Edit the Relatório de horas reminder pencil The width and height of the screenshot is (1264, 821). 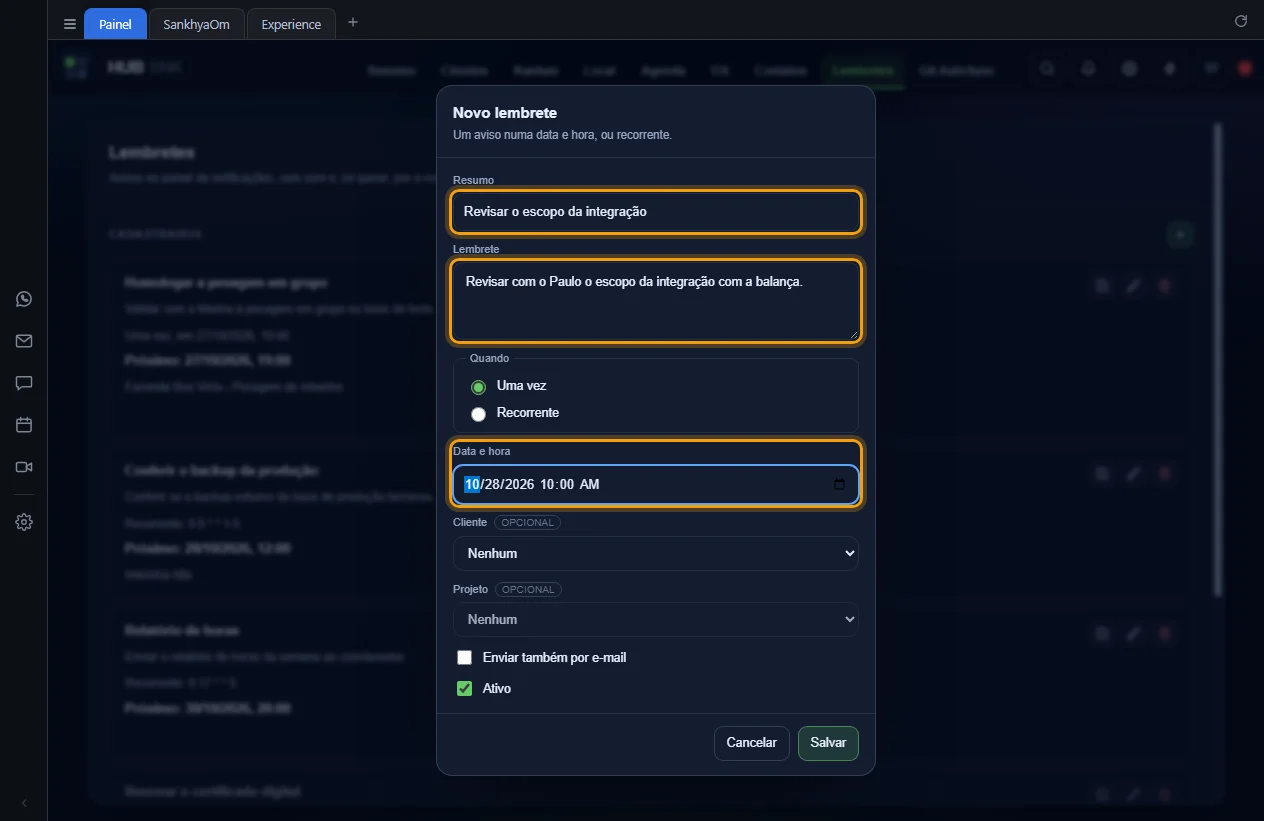pos(1133,633)
